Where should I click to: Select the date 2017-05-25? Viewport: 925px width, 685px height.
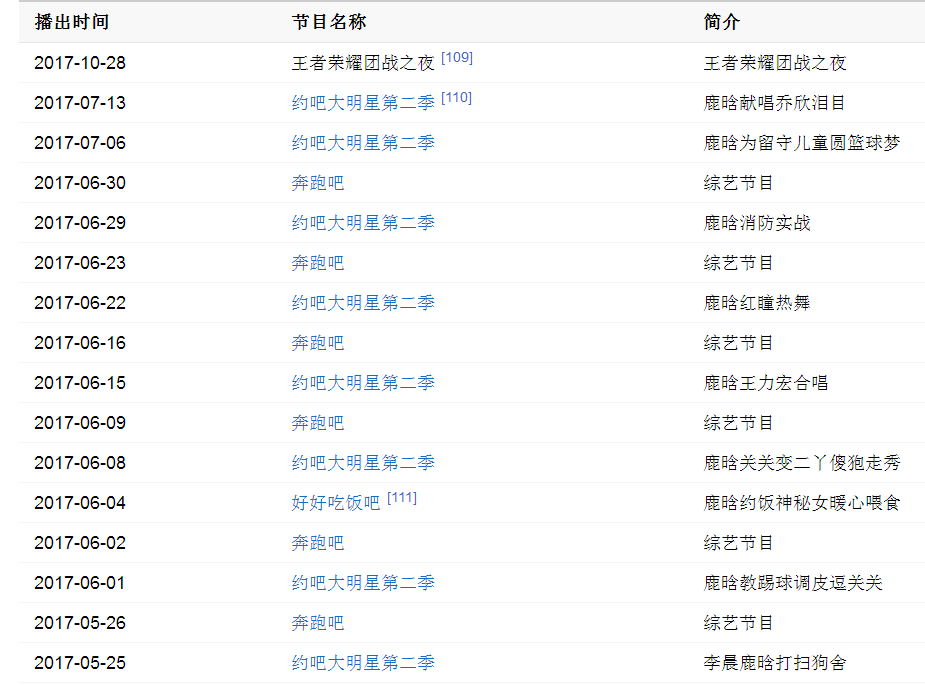[80, 663]
